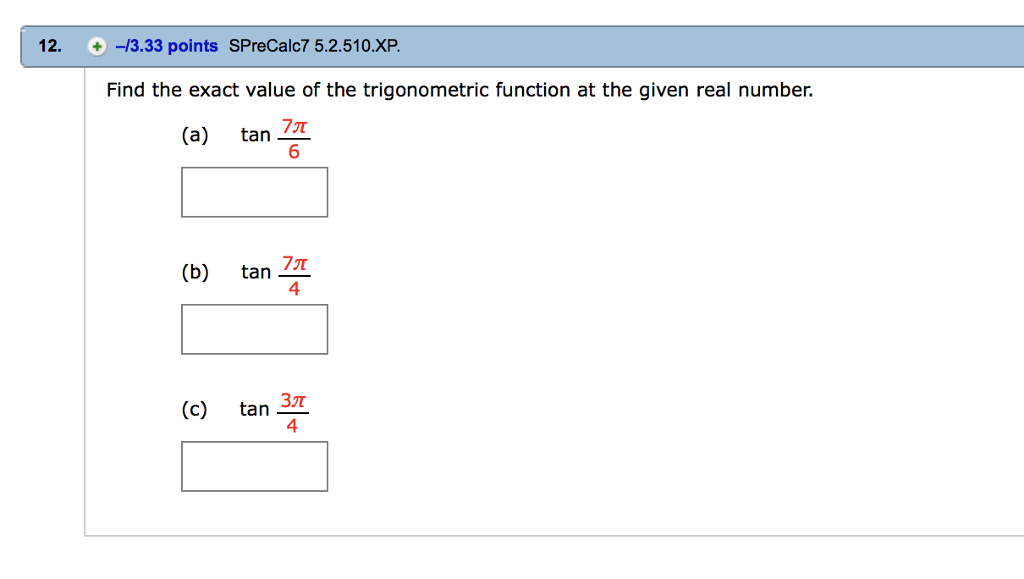Click the part (c) label
Screen dimensions: 1024x579
pos(196,409)
